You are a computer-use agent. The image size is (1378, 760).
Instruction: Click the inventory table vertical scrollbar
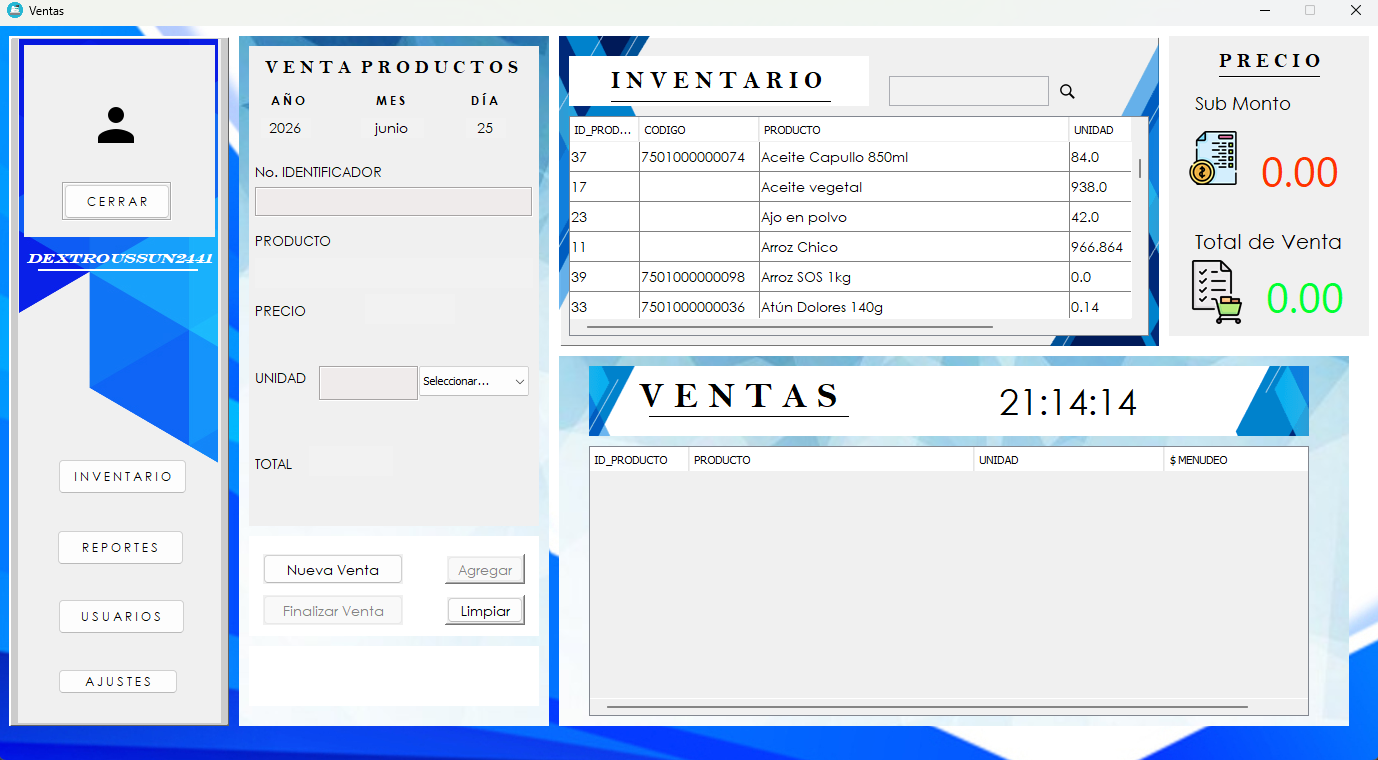(x=1140, y=167)
